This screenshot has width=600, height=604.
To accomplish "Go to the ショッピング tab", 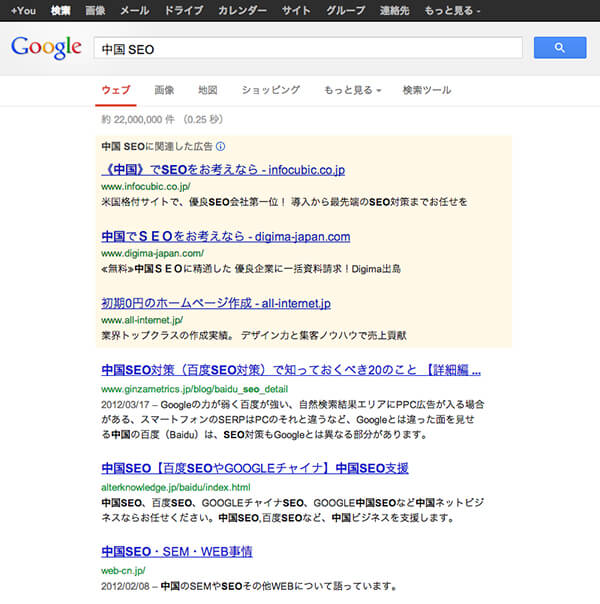I will tap(270, 90).
